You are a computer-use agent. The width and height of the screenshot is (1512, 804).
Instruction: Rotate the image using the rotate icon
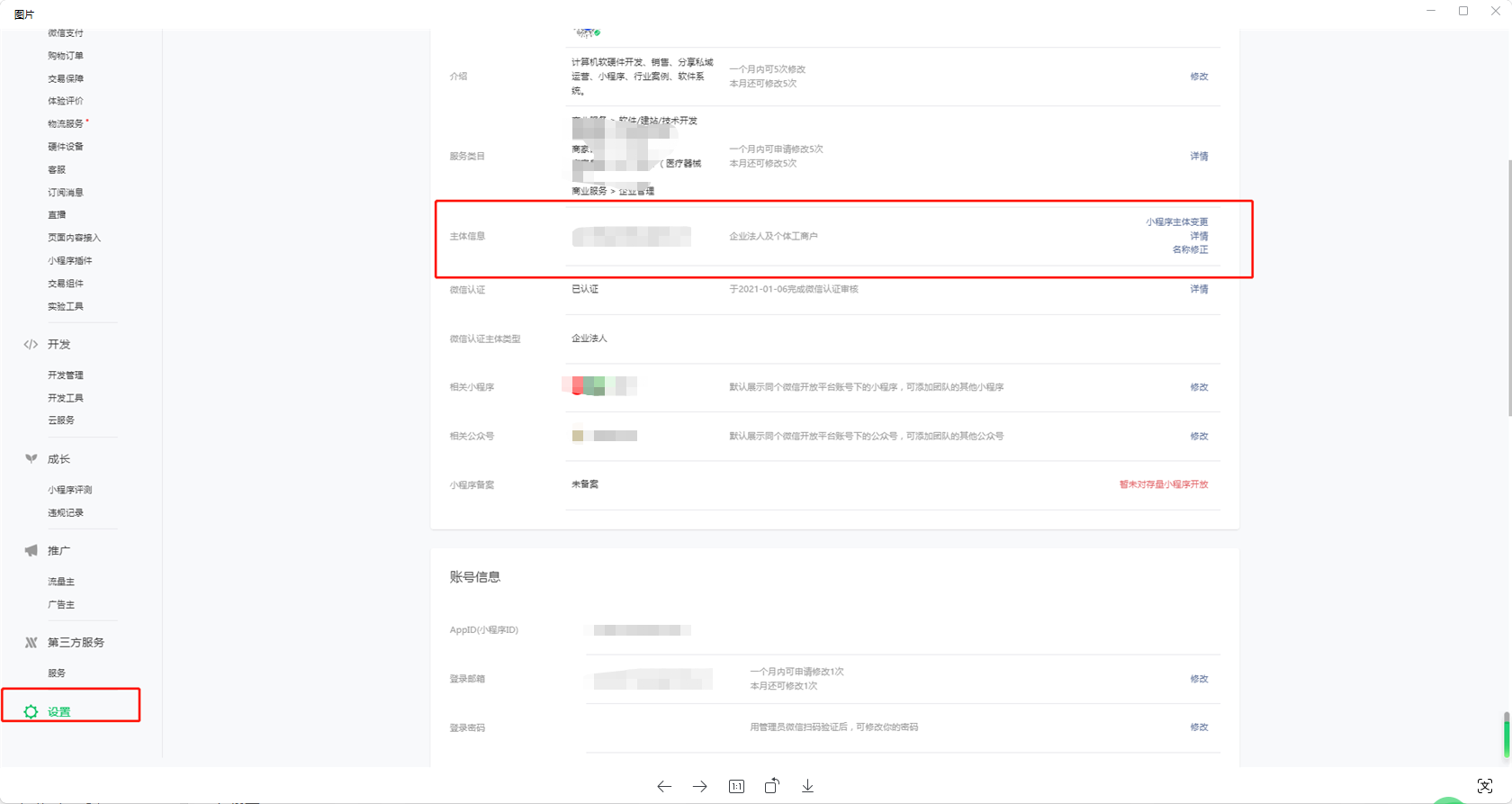pos(772,786)
